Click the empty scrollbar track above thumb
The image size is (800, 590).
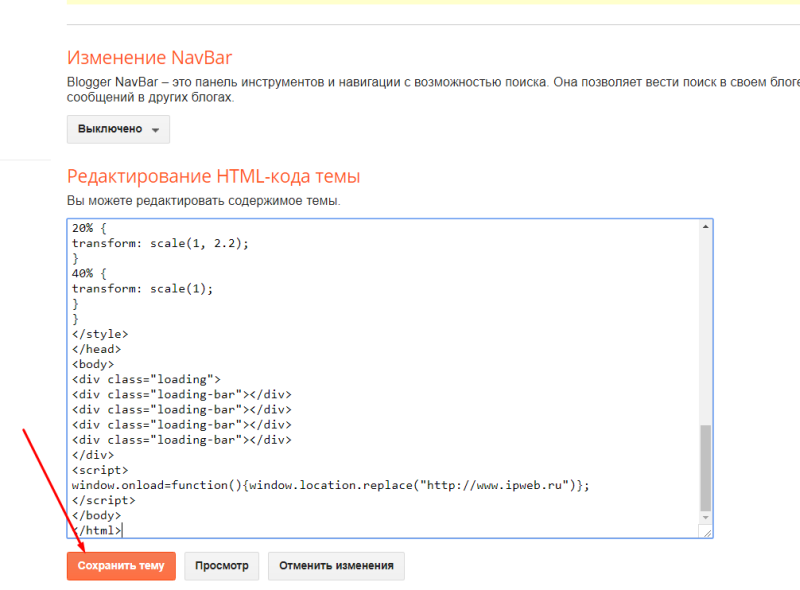coord(706,320)
